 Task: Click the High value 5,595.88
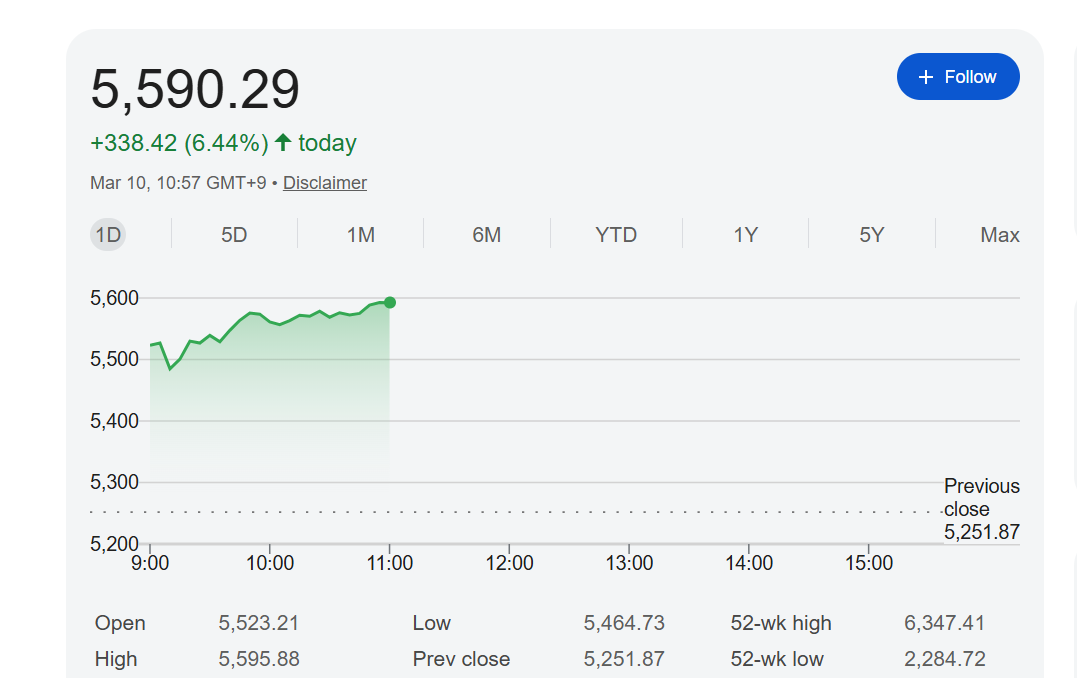[x=258, y=659]
